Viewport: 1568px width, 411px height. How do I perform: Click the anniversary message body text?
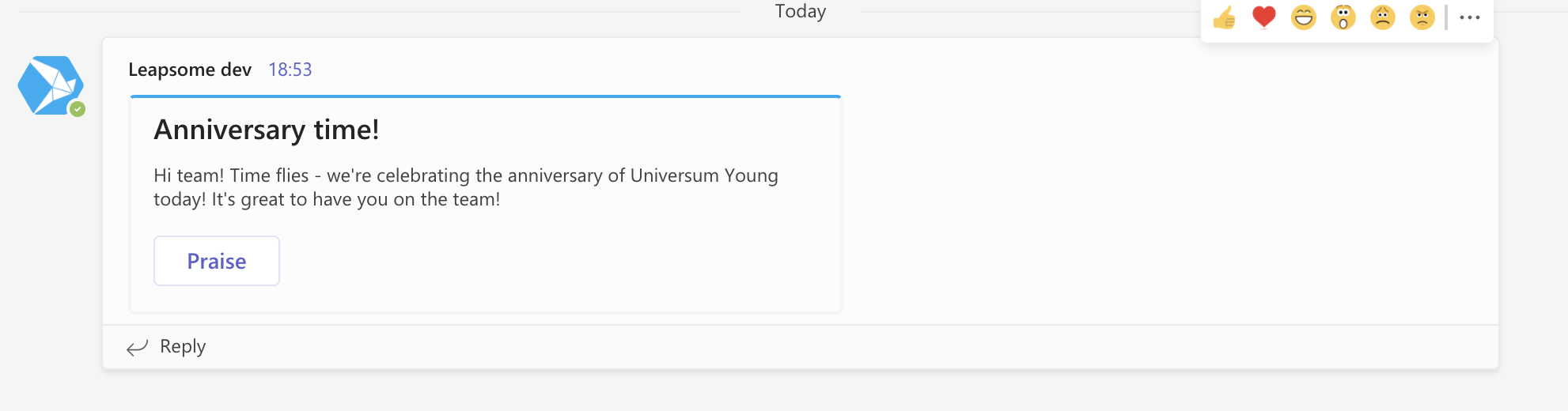(x=466, y=187)
